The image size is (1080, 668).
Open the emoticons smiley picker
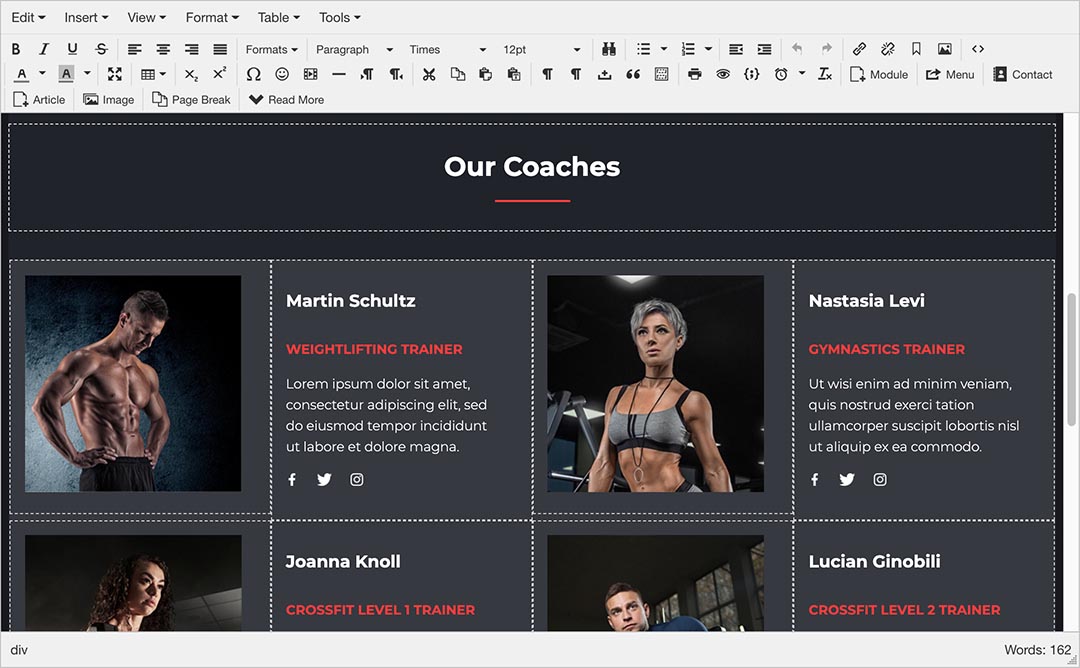(x=282, y=74)
